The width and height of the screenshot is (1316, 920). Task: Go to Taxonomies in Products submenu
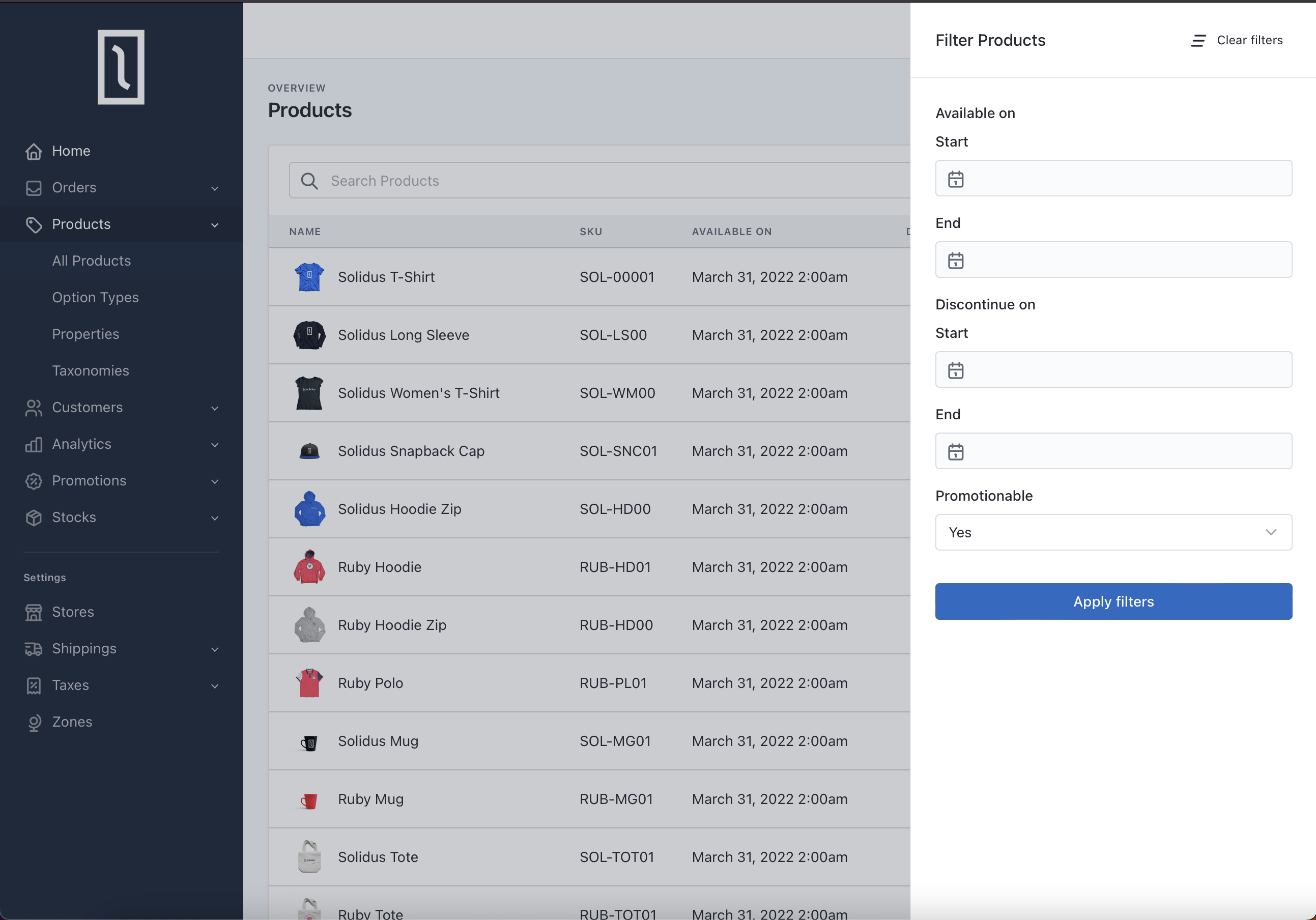[x=91, y=371]
